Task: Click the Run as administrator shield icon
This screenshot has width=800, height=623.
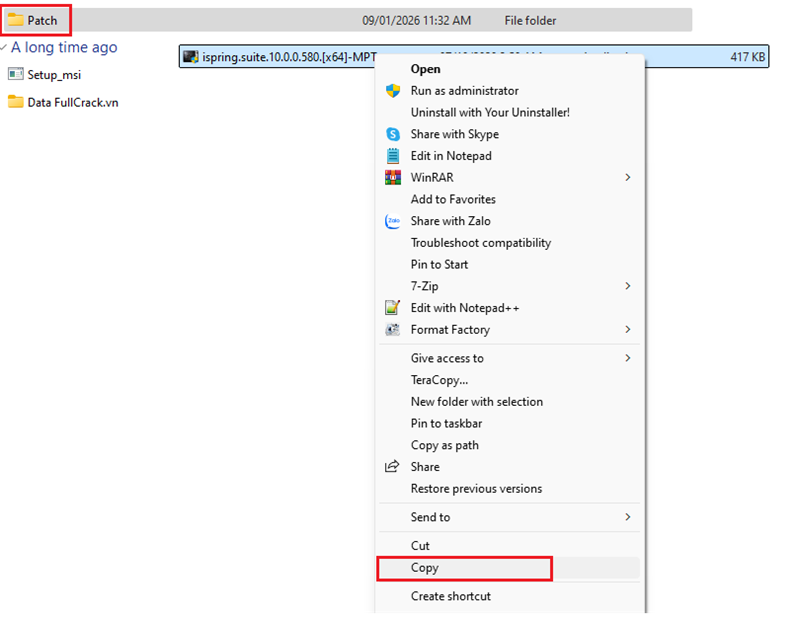Action: [x=394, y=90]
